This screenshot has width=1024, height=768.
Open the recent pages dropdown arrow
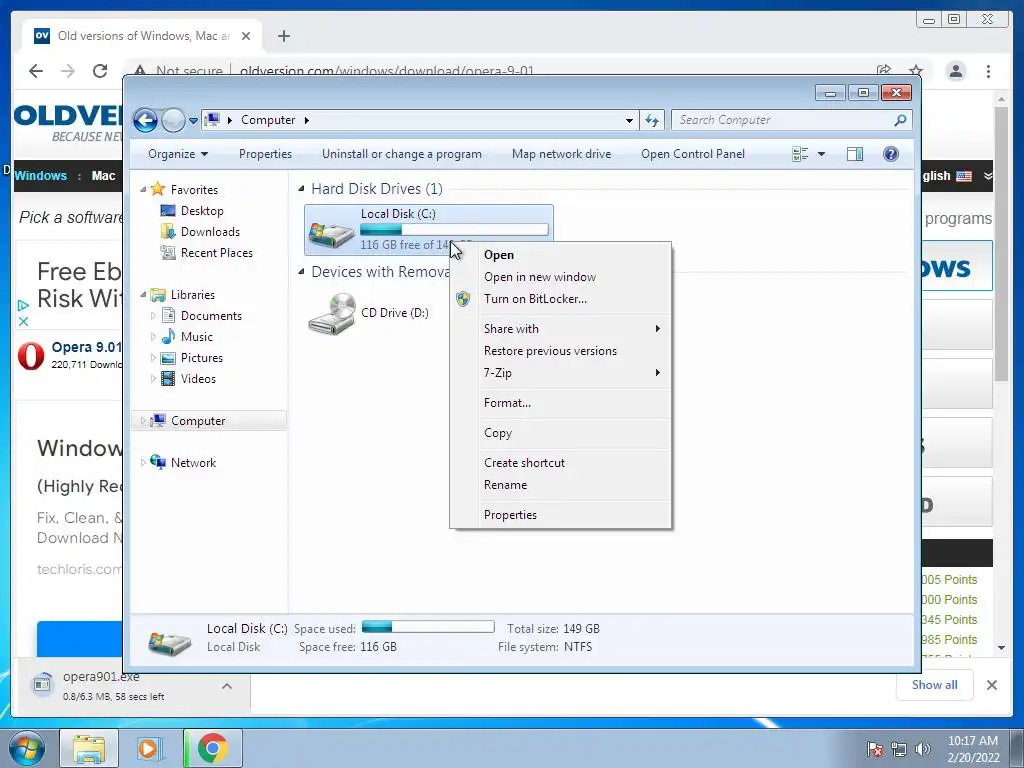[x=193, y=121]
